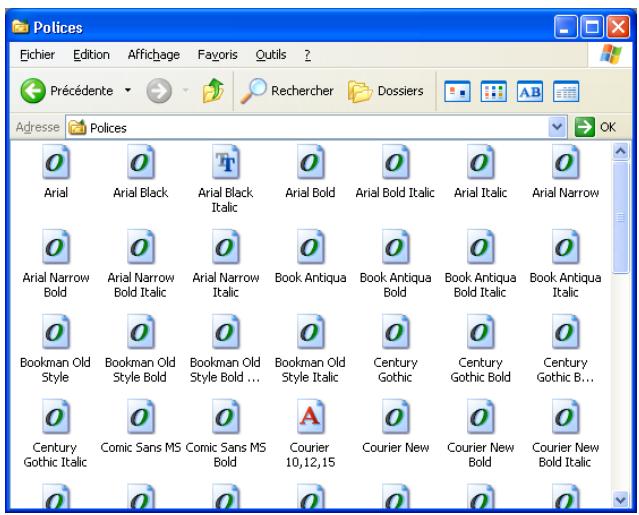Viewport: 639px width, 515px height.
Task: Click the scrollbar up arrow
Action: point(621,152)
